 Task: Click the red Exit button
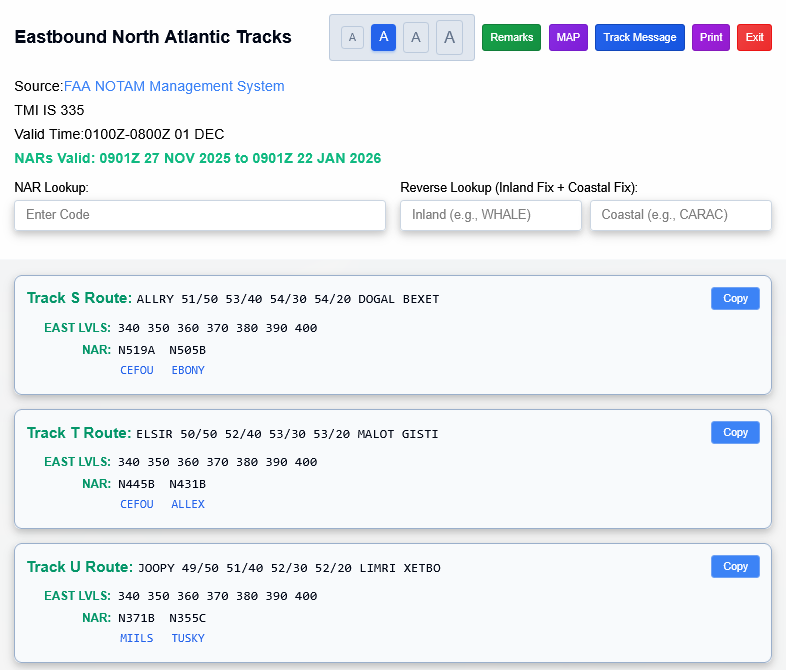coord(754,38)
